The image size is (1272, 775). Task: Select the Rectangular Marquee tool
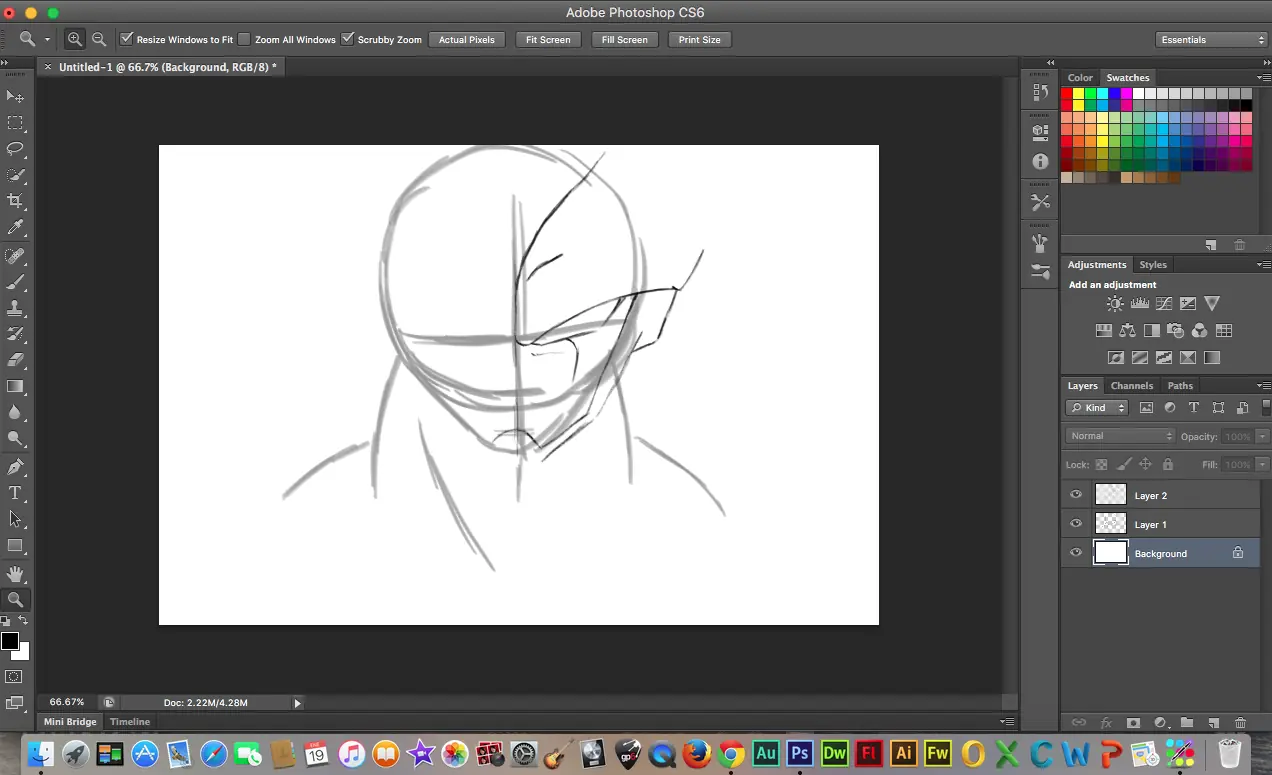pyautogui.click(x=16, y=123)
